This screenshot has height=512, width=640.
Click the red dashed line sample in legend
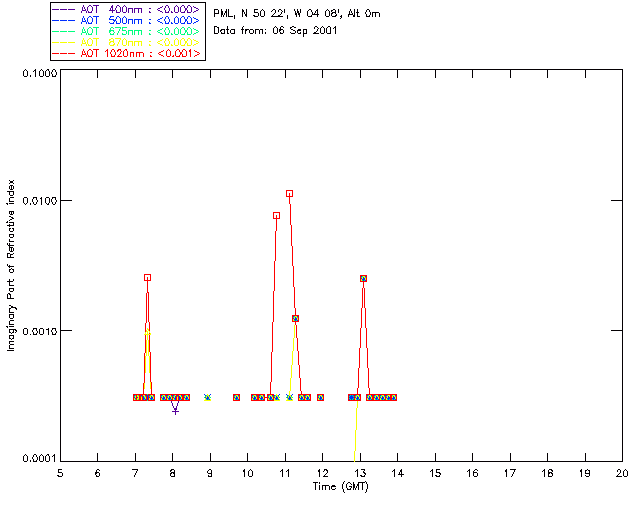(x=64, y=54)
